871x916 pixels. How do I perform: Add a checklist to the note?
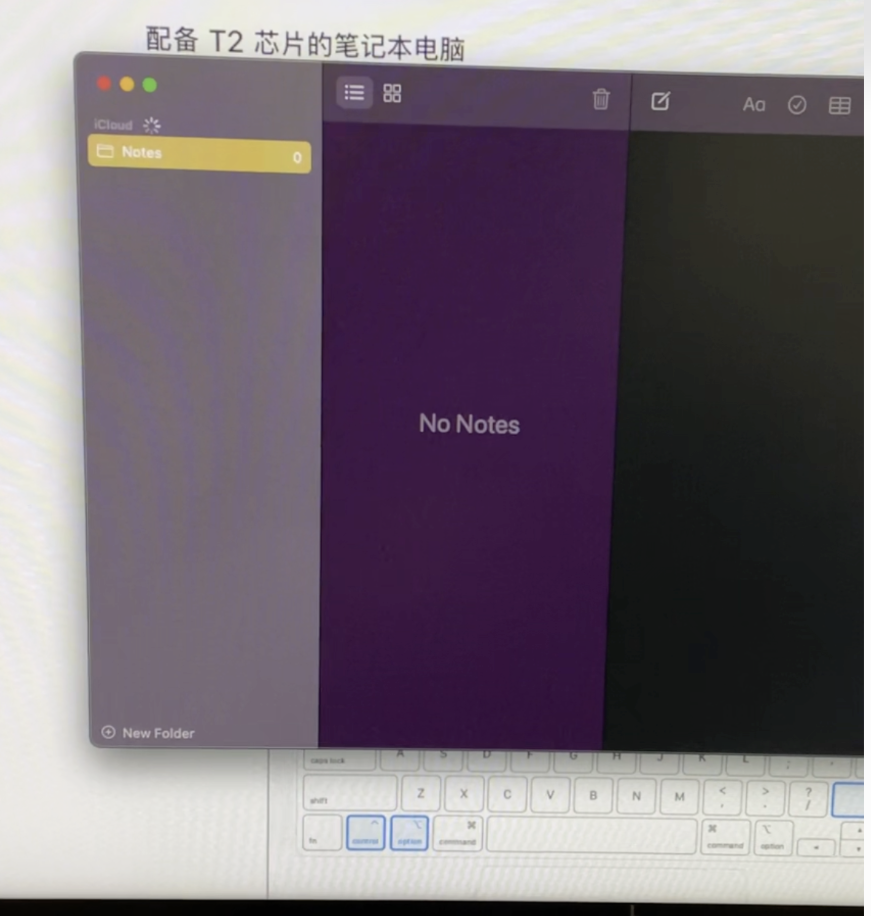coord(797,105)
